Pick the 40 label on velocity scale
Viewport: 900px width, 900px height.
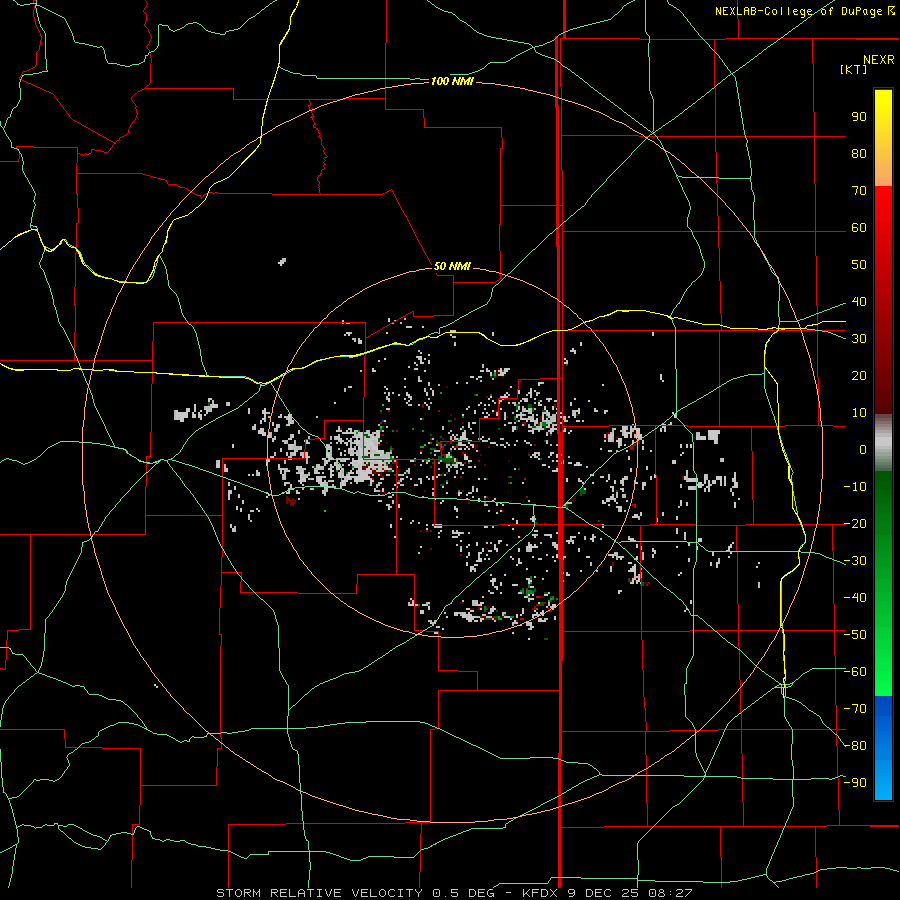(x=859, y=302)
